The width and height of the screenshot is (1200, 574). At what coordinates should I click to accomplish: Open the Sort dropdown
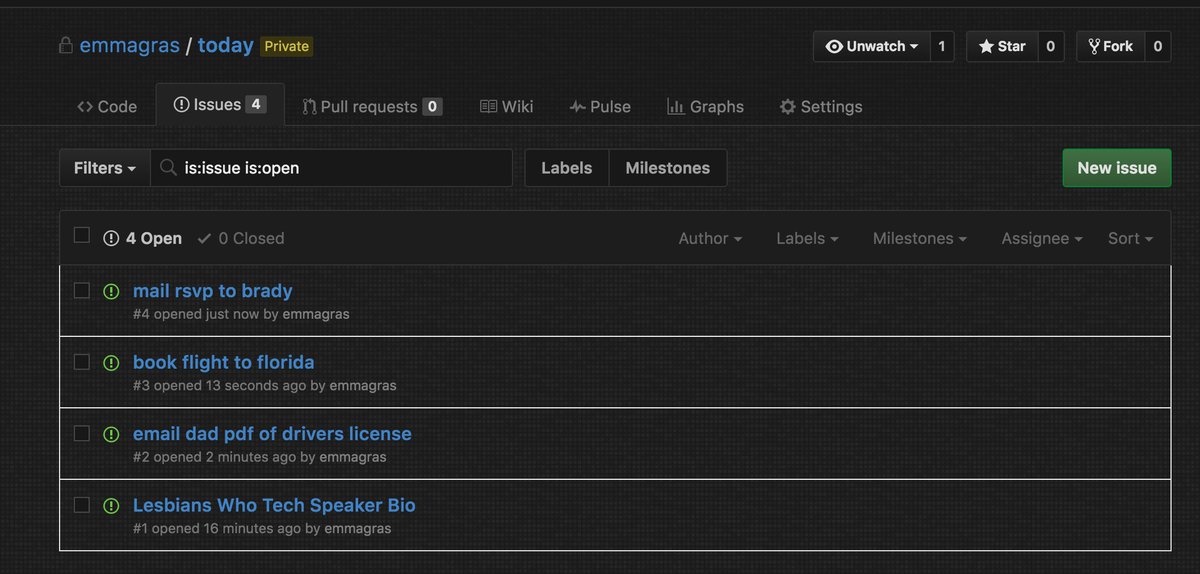pos(1130,238)
